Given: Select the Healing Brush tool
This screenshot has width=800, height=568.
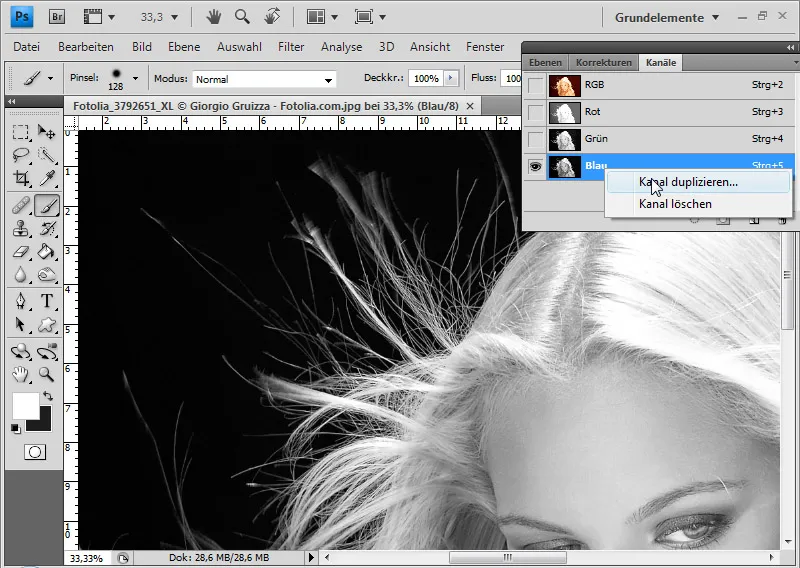Looking at the screenshot, I should (x=21, y=206).
